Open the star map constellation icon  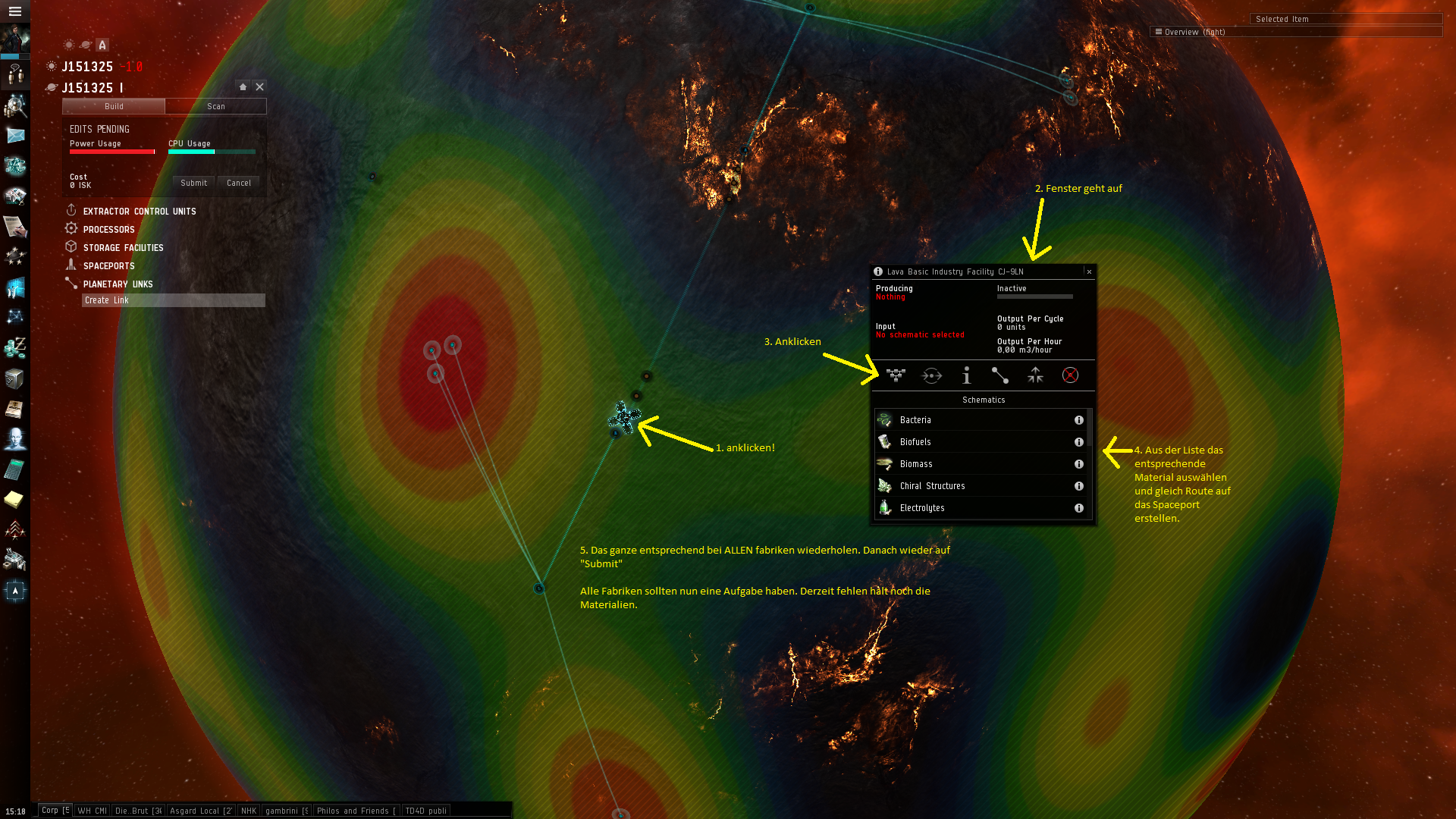[15, 317]
